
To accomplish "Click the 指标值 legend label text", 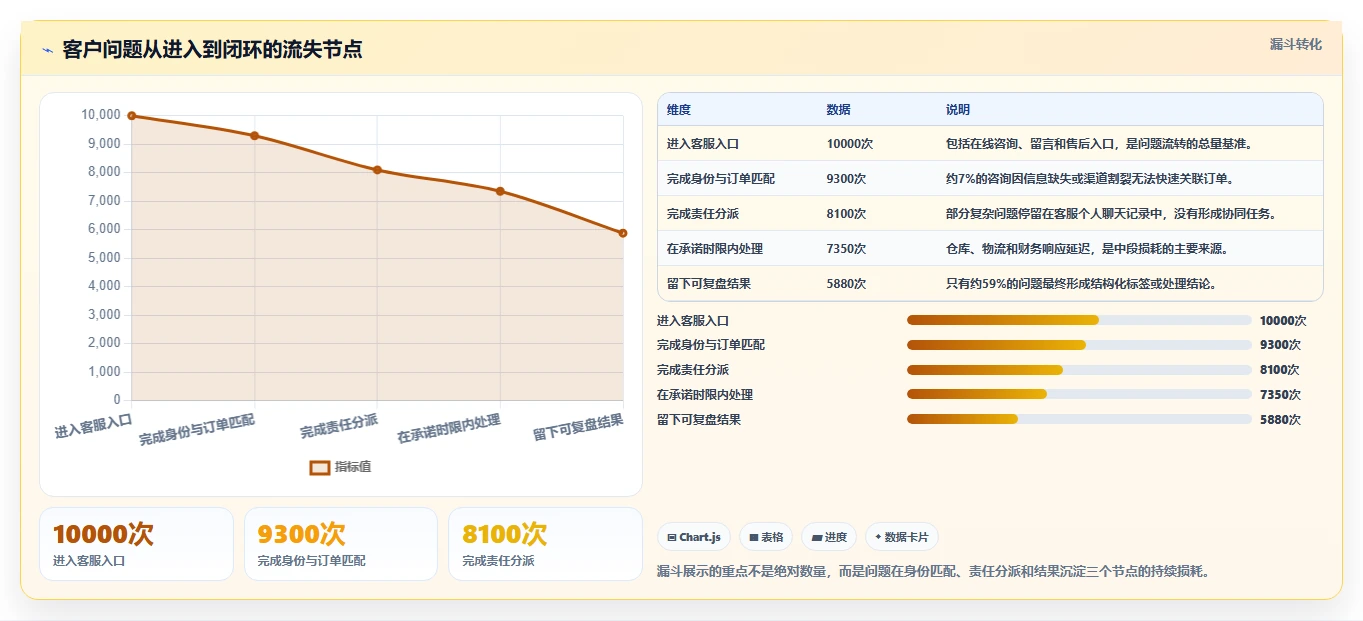I will (353, 467).
